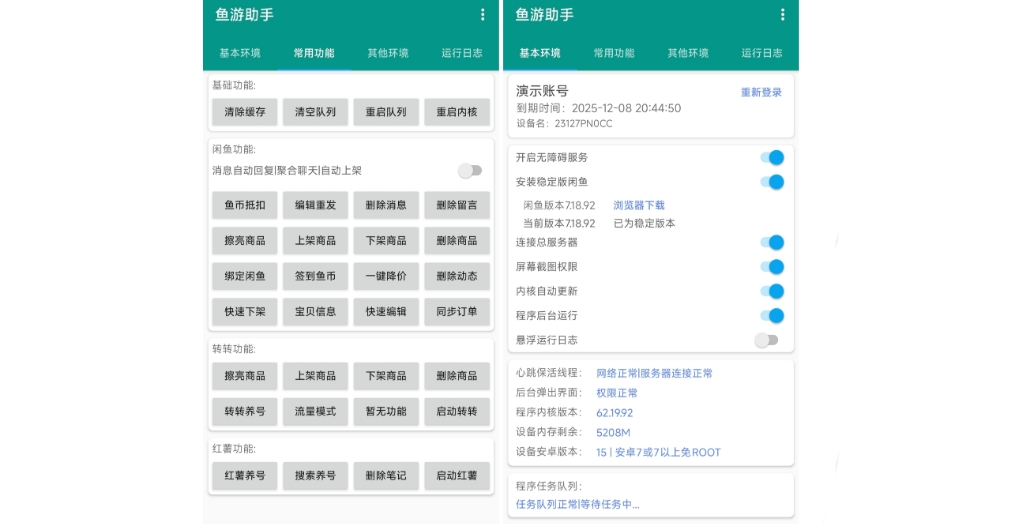Switch to 运行日志 tab on the 演示账号 screen
Viewport: 1024px width, 524px height.
(761, 53)
